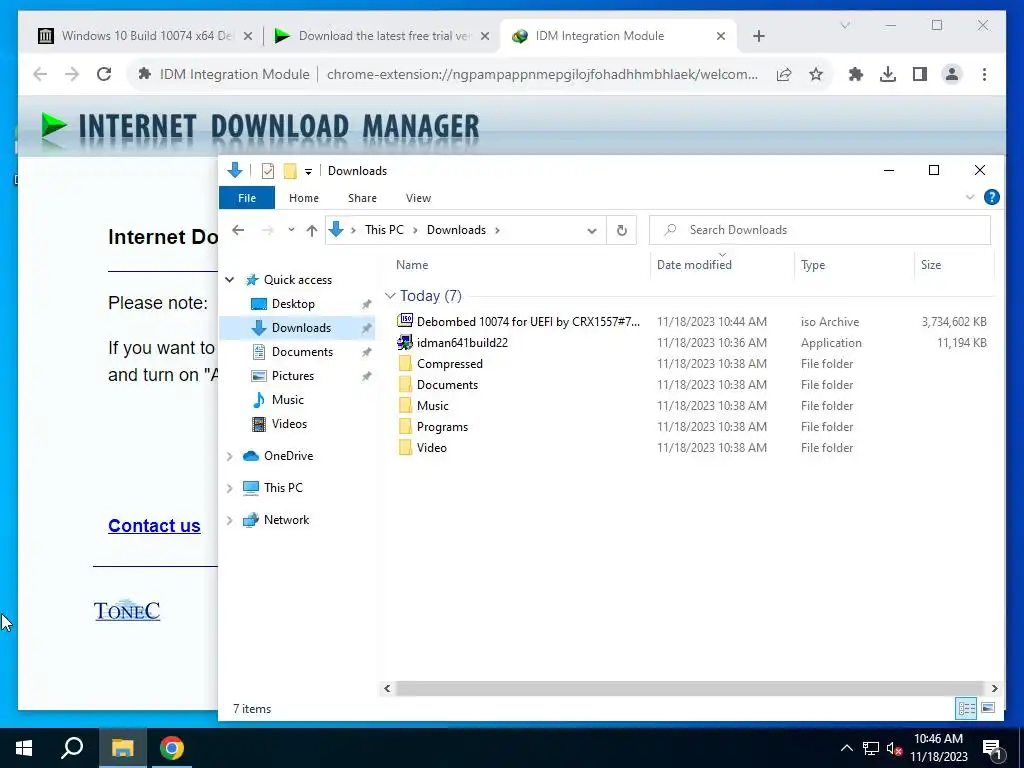Click Chrome back arrow

click(x=40, y=74)
